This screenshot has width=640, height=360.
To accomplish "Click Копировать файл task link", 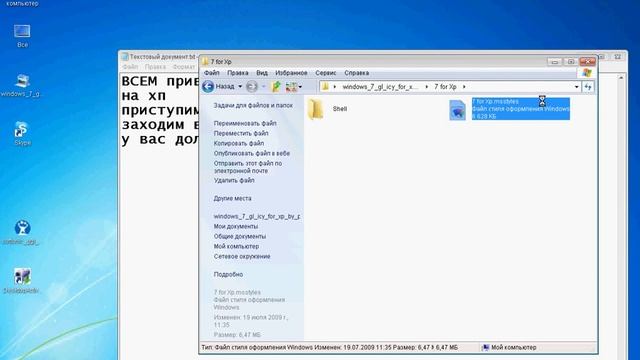I will tap(239, 144).
